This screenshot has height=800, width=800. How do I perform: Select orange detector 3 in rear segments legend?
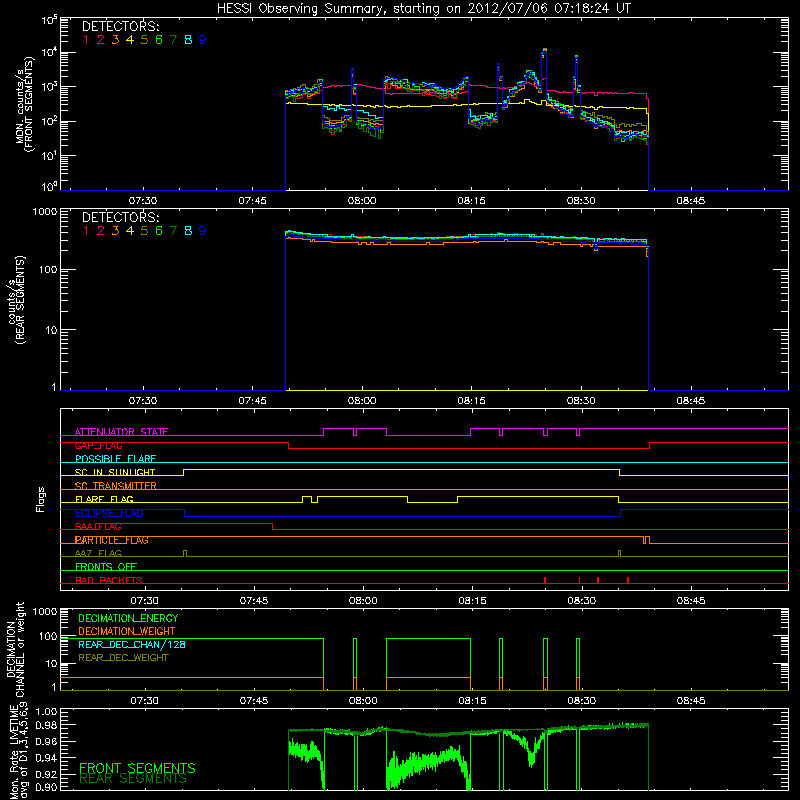pyautogui.click(x=115, y=231)
